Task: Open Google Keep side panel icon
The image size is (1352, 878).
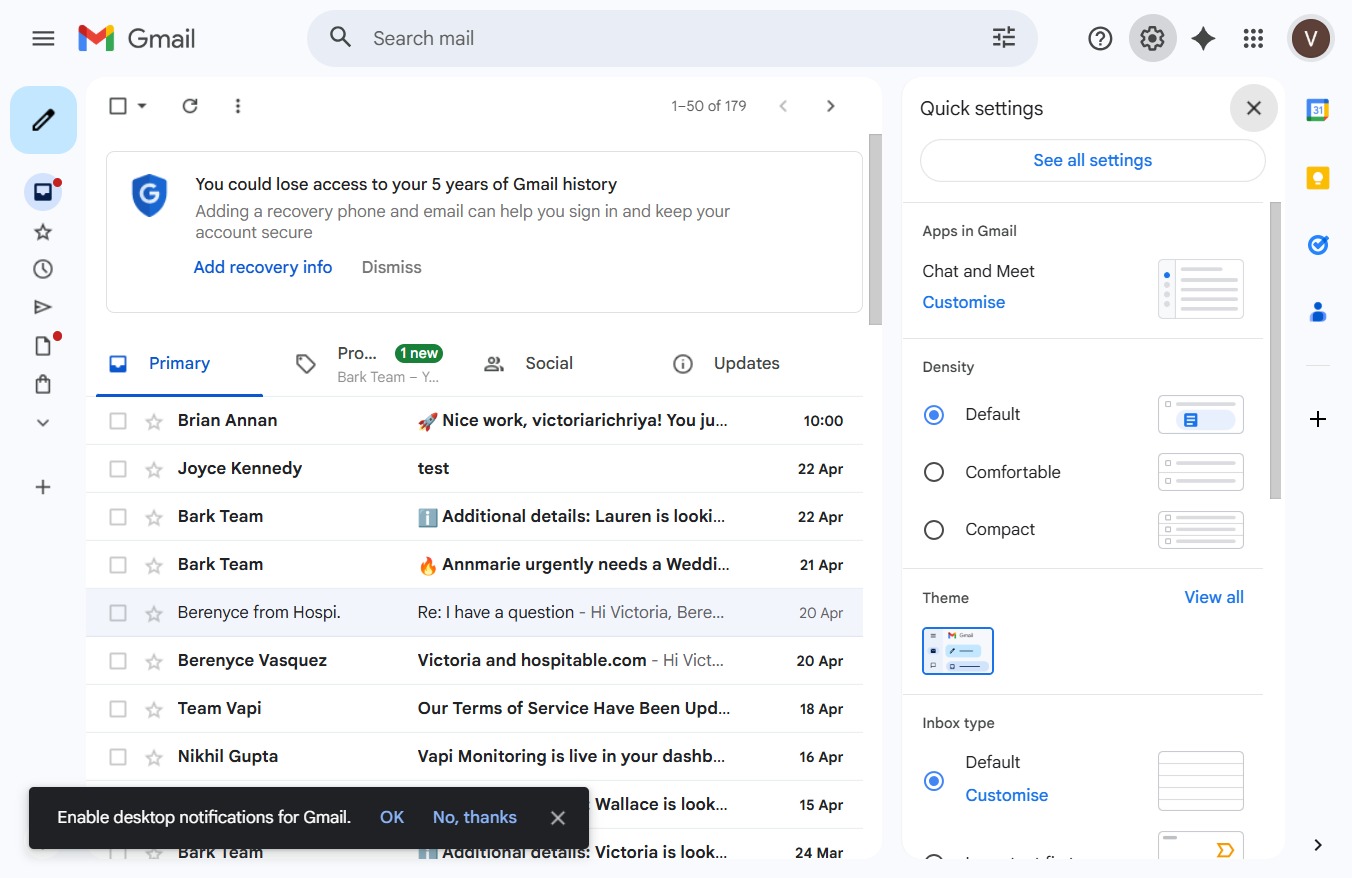Action: pyautogui.click(x=1318, y=178)
